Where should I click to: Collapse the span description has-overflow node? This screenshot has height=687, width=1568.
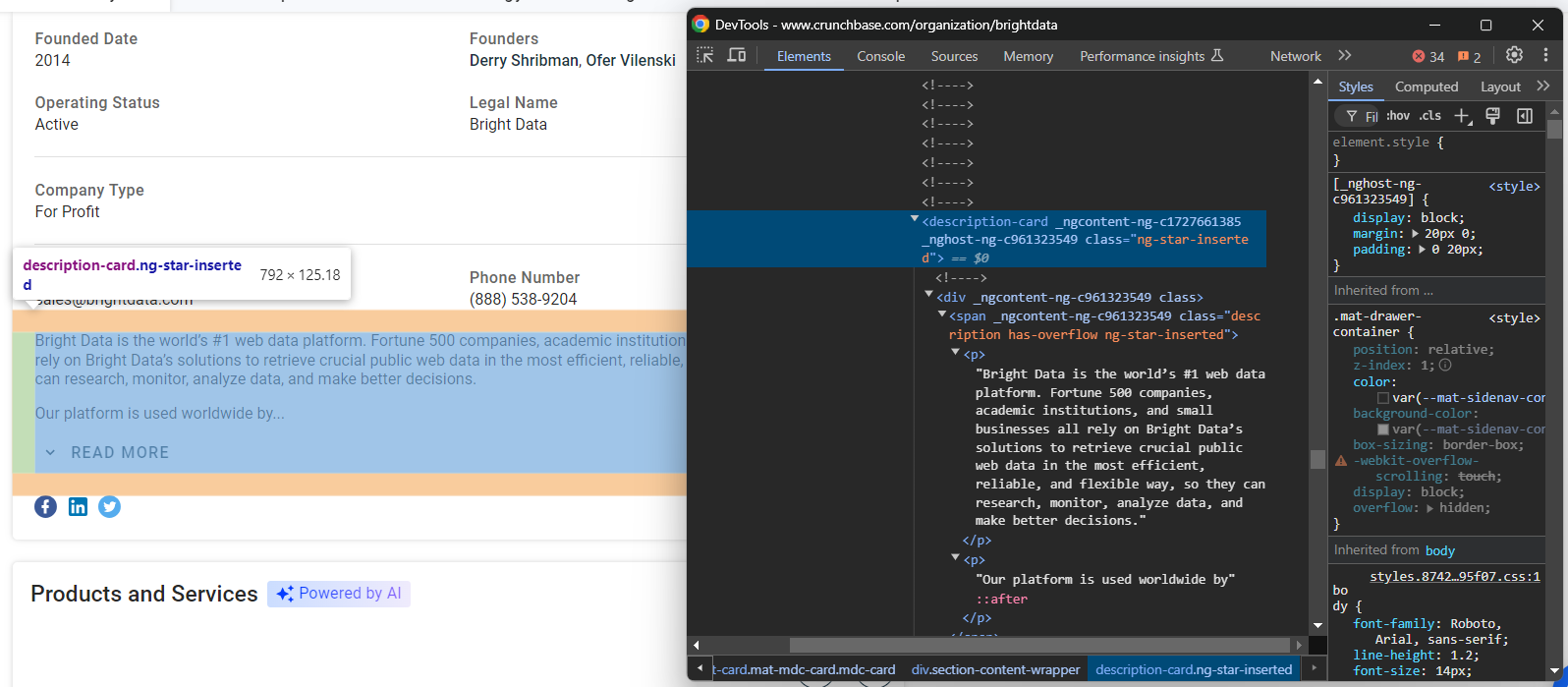[941, 315]
